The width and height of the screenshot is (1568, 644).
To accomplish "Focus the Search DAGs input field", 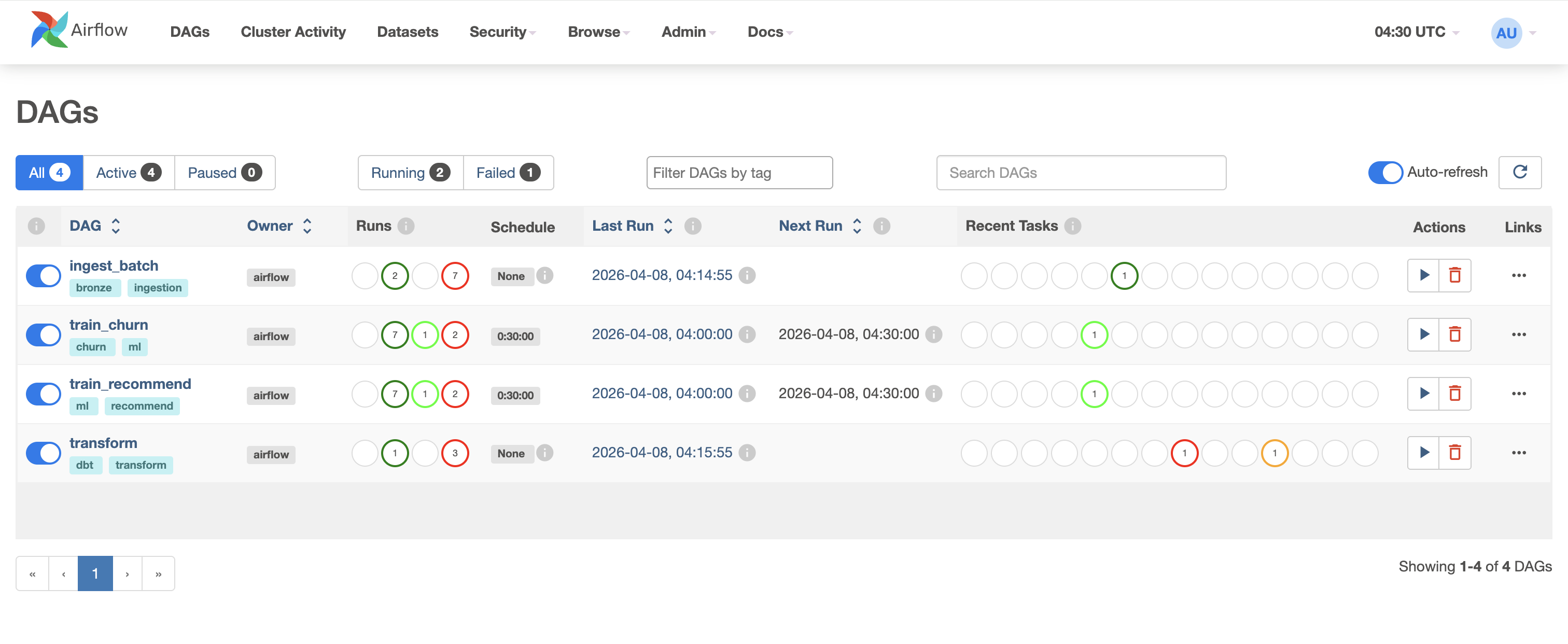I will coord(1081,173).
